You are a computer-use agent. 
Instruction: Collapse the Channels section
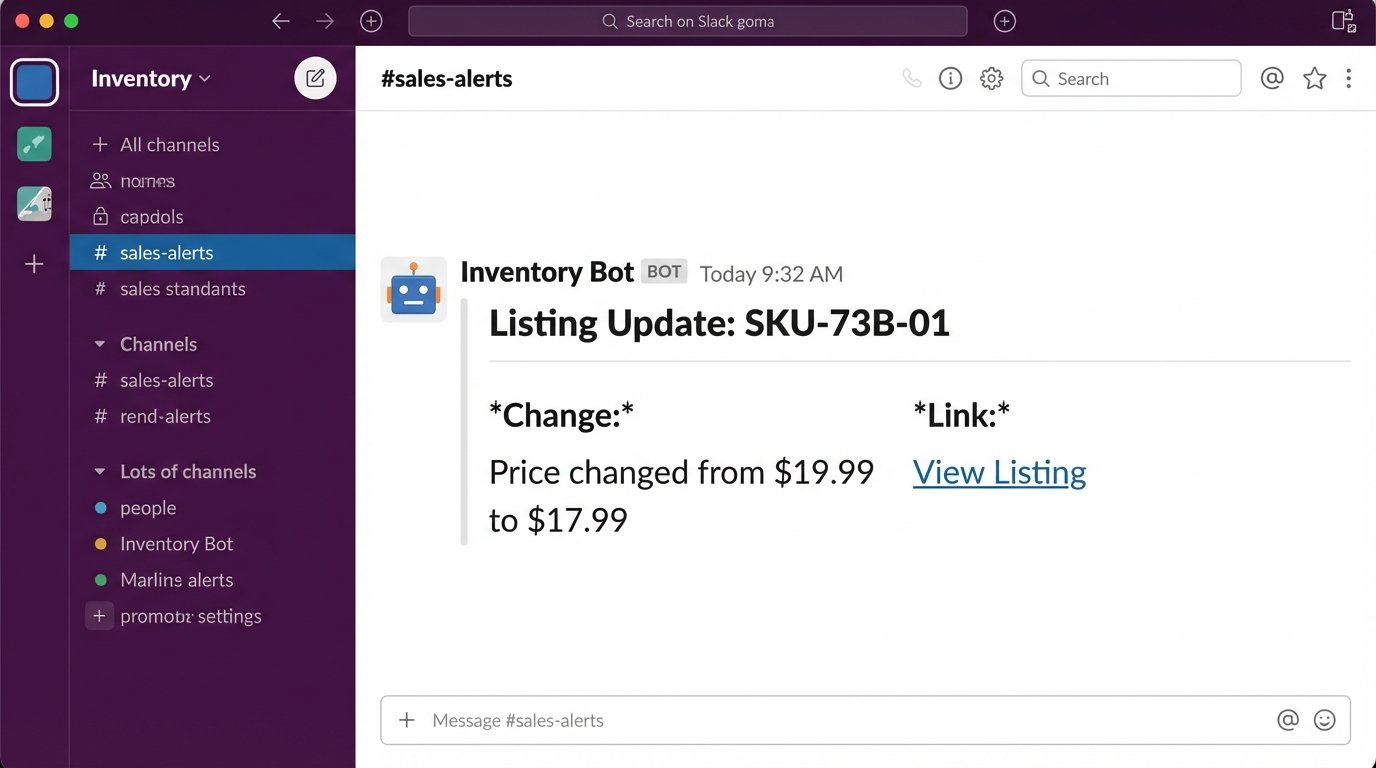[100, 344]
